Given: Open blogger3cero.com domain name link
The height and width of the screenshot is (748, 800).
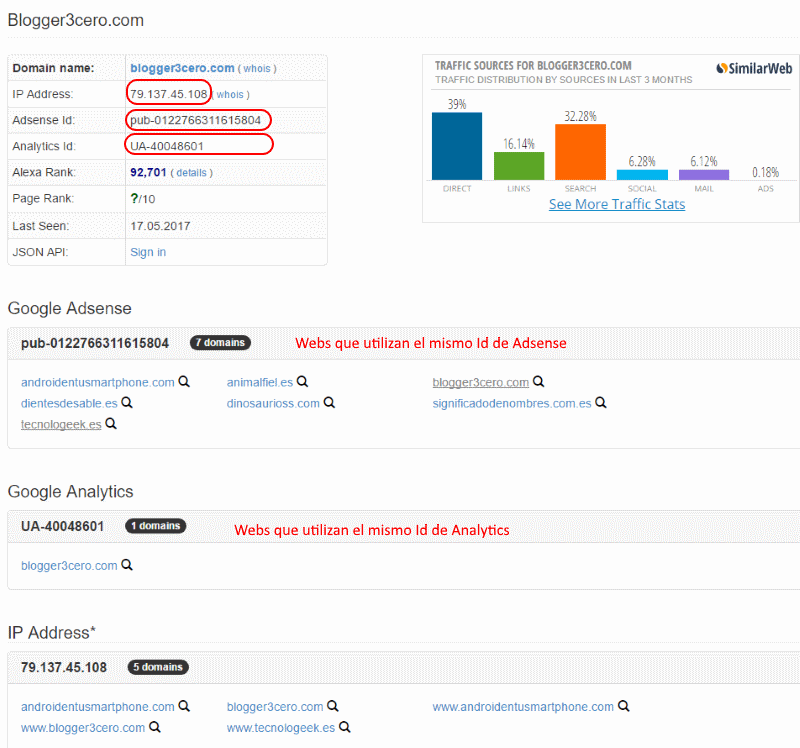Looking at the screenshot, I should (182, 68).
